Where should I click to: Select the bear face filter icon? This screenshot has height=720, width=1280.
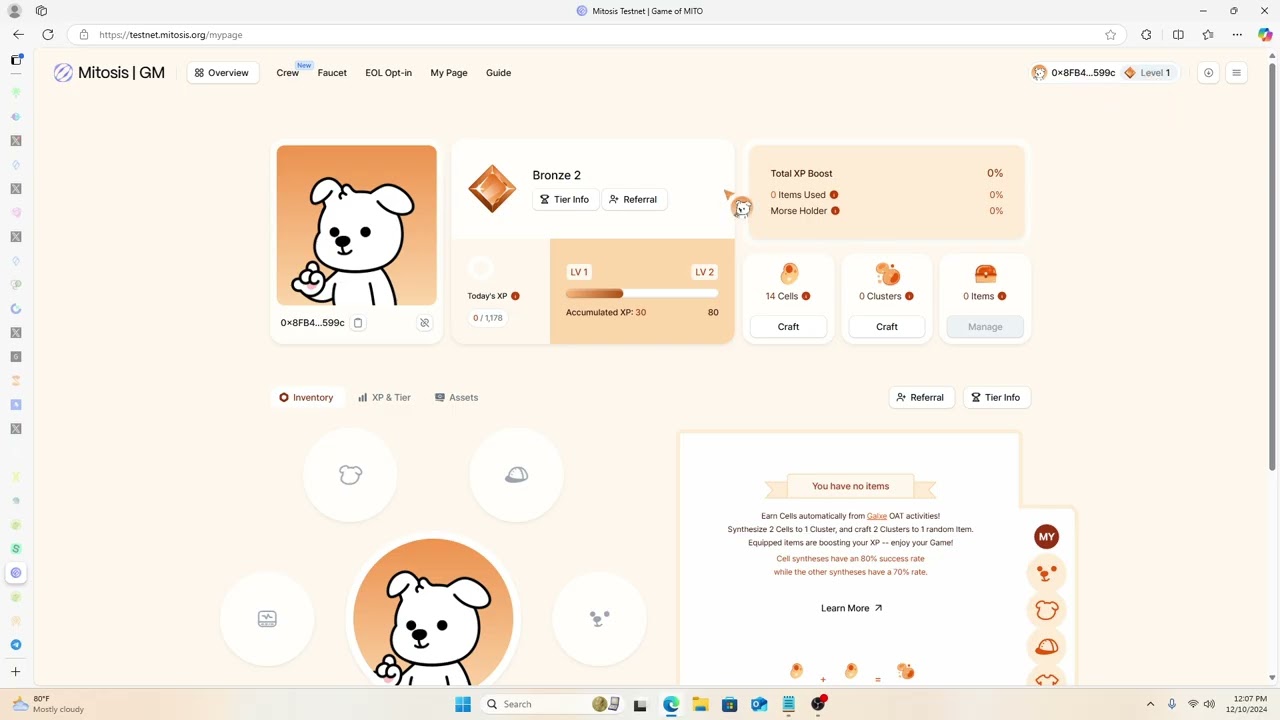coord(1046,573)
